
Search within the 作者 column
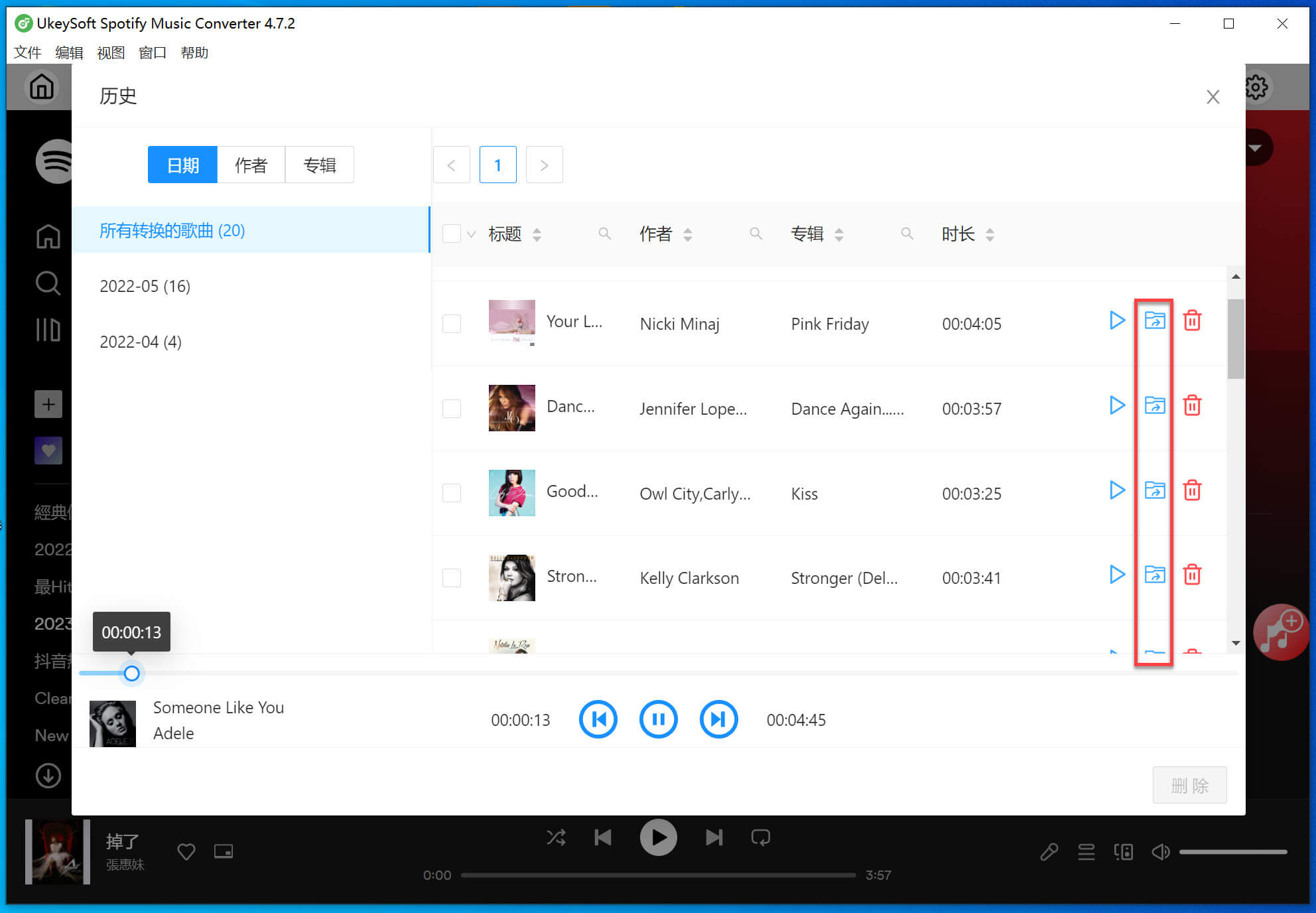click(756, 234)
